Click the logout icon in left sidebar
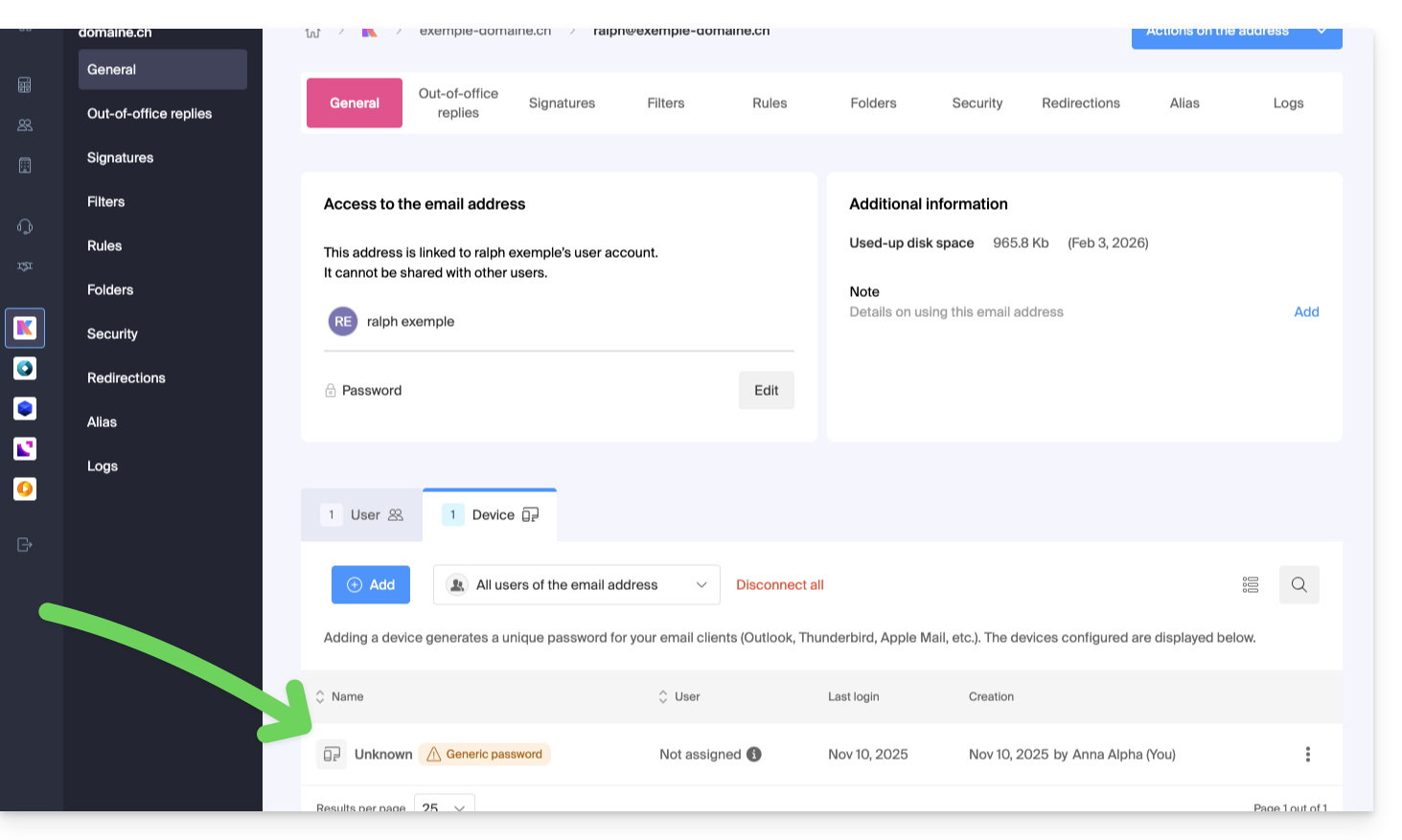This screenshot has width=1402, height=840. [x=25, y=545]
